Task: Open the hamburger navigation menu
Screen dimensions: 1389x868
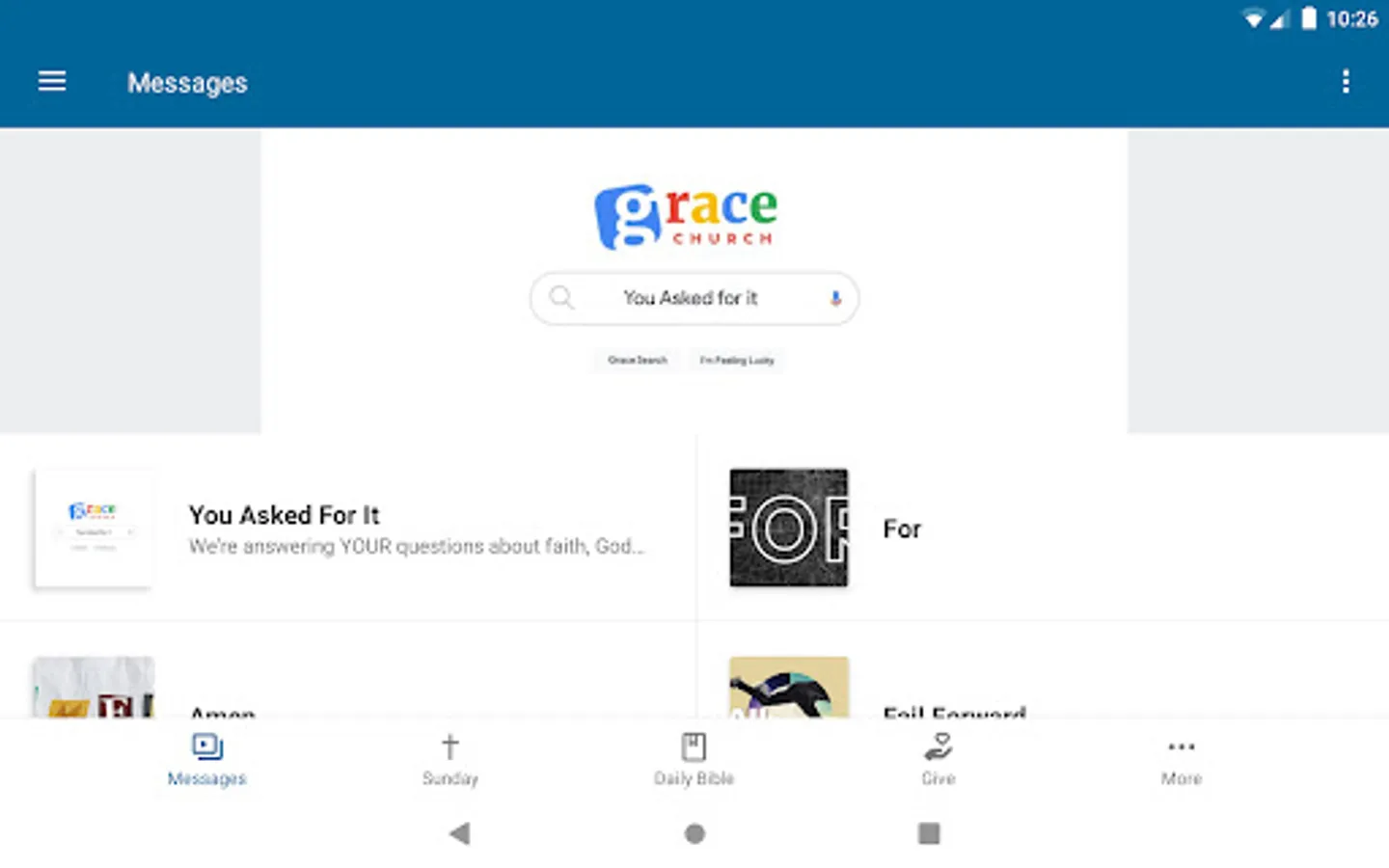Action: tap(52, 82)
